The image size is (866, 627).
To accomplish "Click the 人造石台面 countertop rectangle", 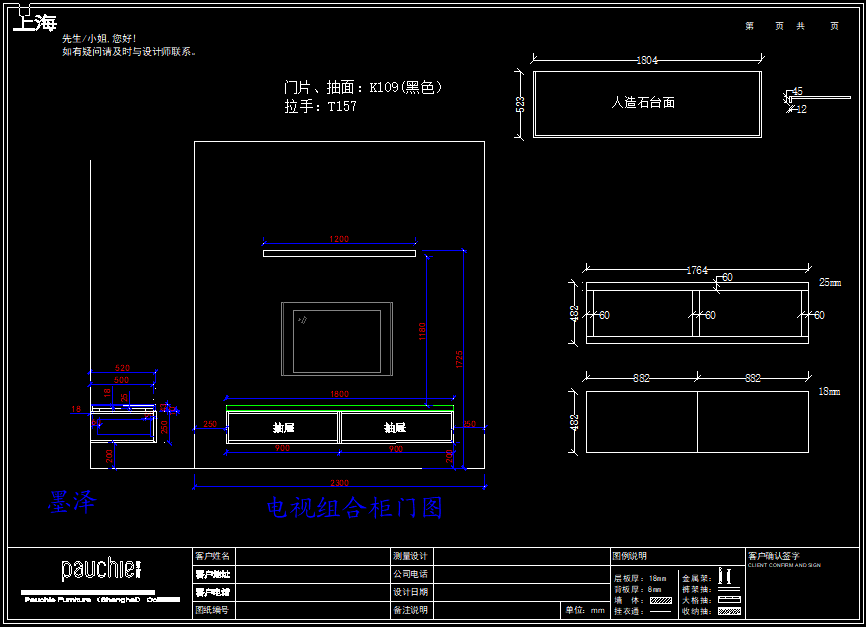I will (646, 103).
